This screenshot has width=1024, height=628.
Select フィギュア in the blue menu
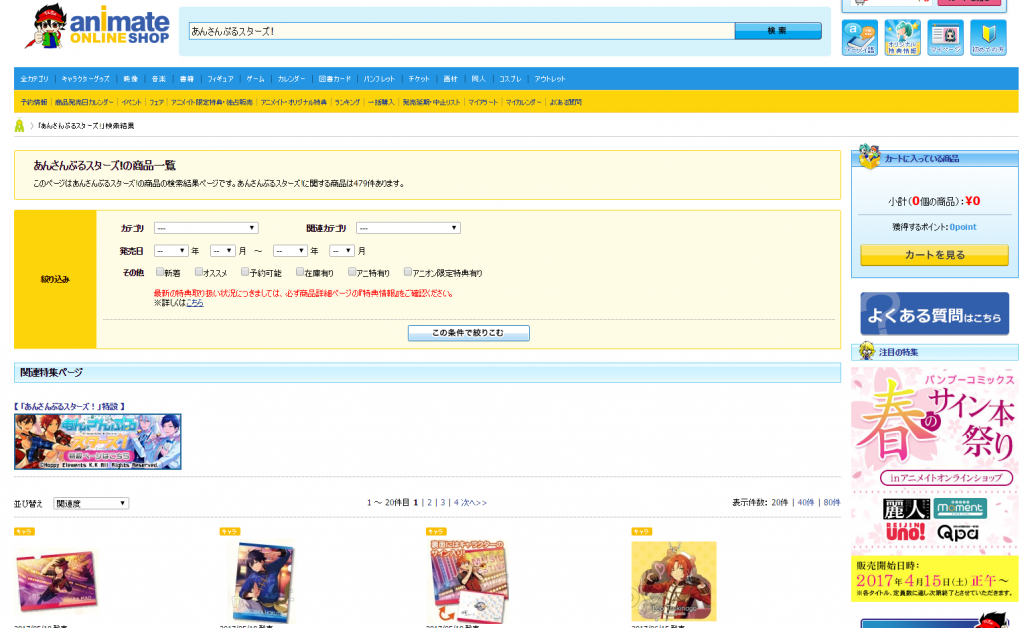coord(221,79)
